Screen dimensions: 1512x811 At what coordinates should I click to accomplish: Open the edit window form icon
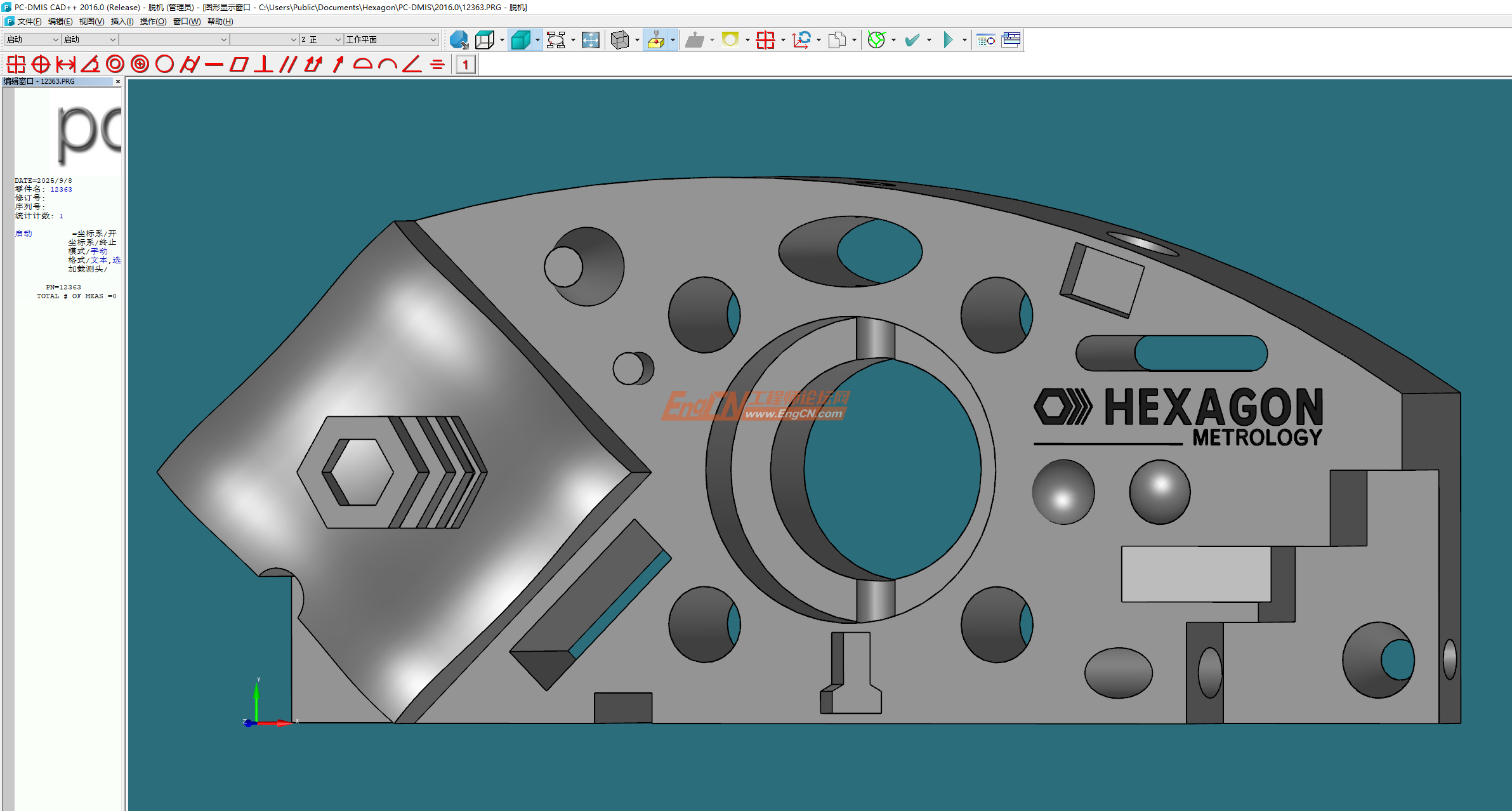pos(1011,40)
